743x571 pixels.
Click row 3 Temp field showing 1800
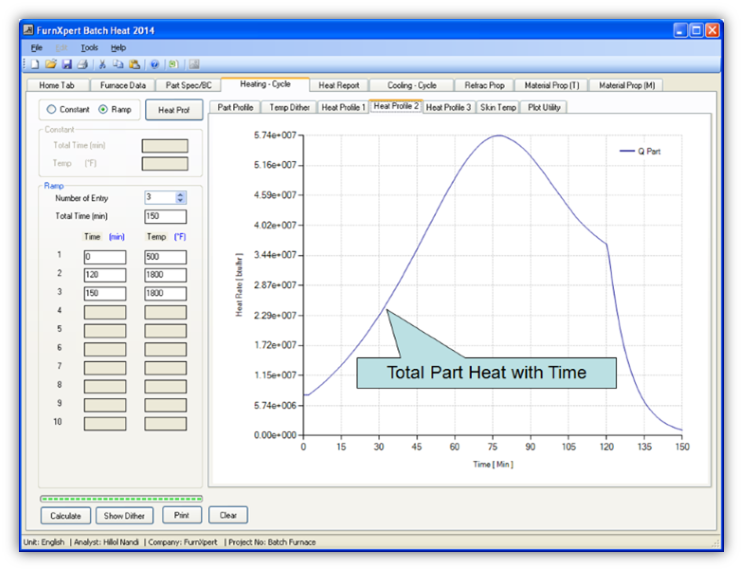165,293
